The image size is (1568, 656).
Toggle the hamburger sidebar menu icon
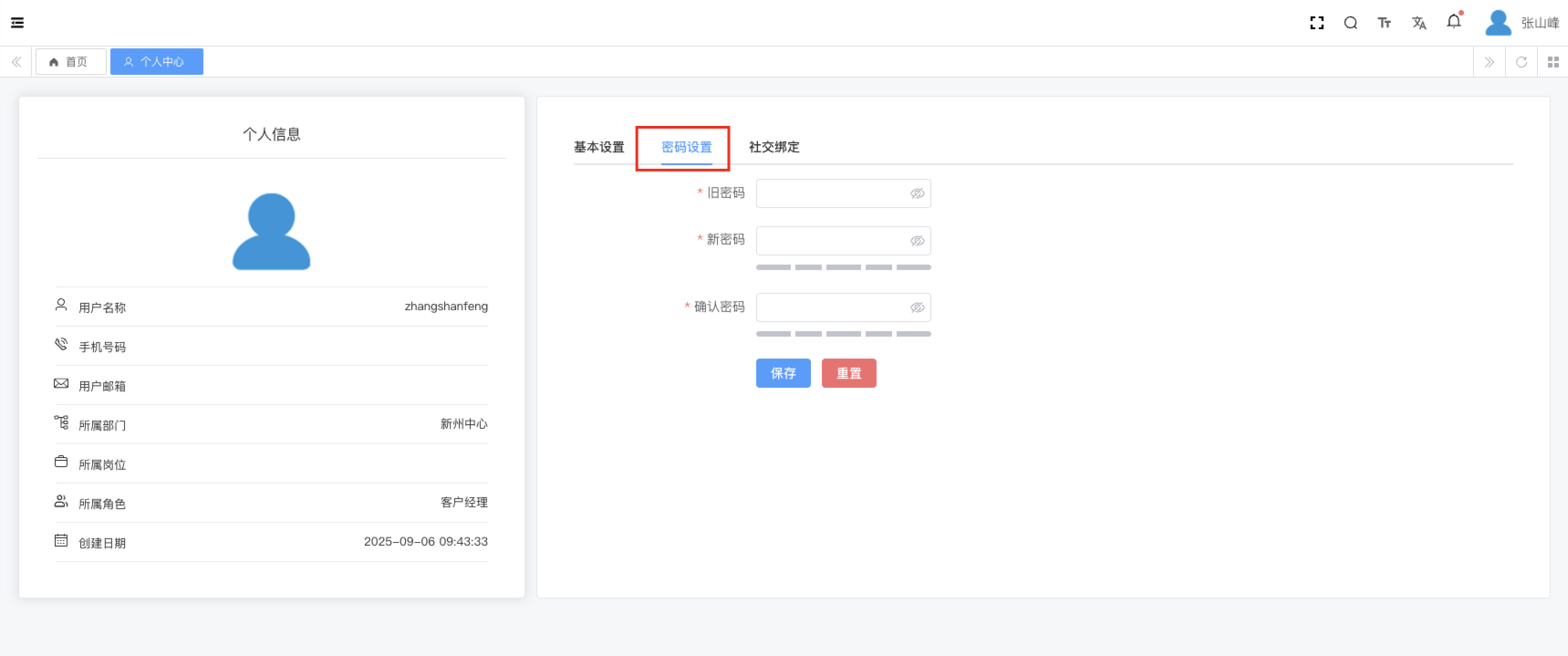coord(17,23)
